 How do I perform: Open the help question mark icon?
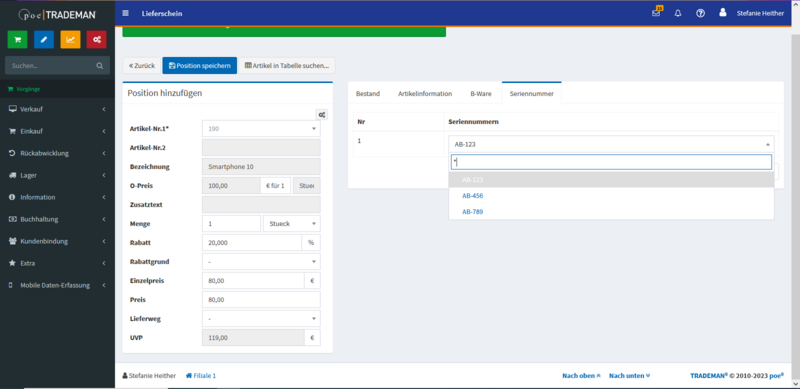coord(701,13)
